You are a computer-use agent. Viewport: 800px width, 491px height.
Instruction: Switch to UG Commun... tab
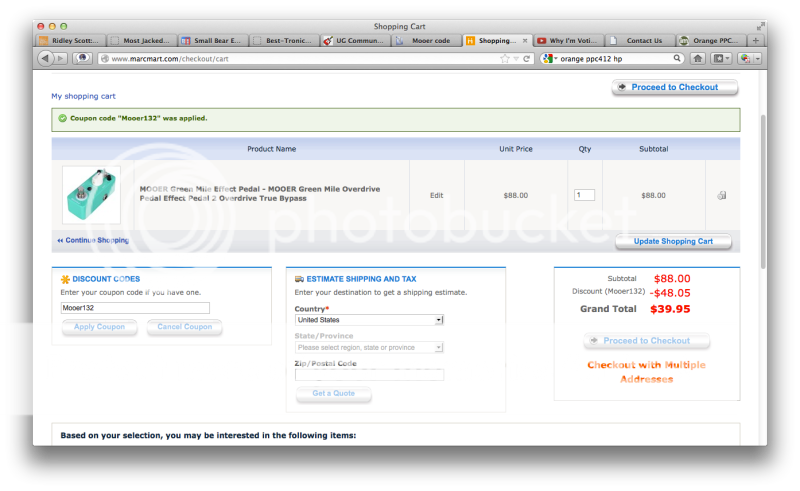click(356, 40)
